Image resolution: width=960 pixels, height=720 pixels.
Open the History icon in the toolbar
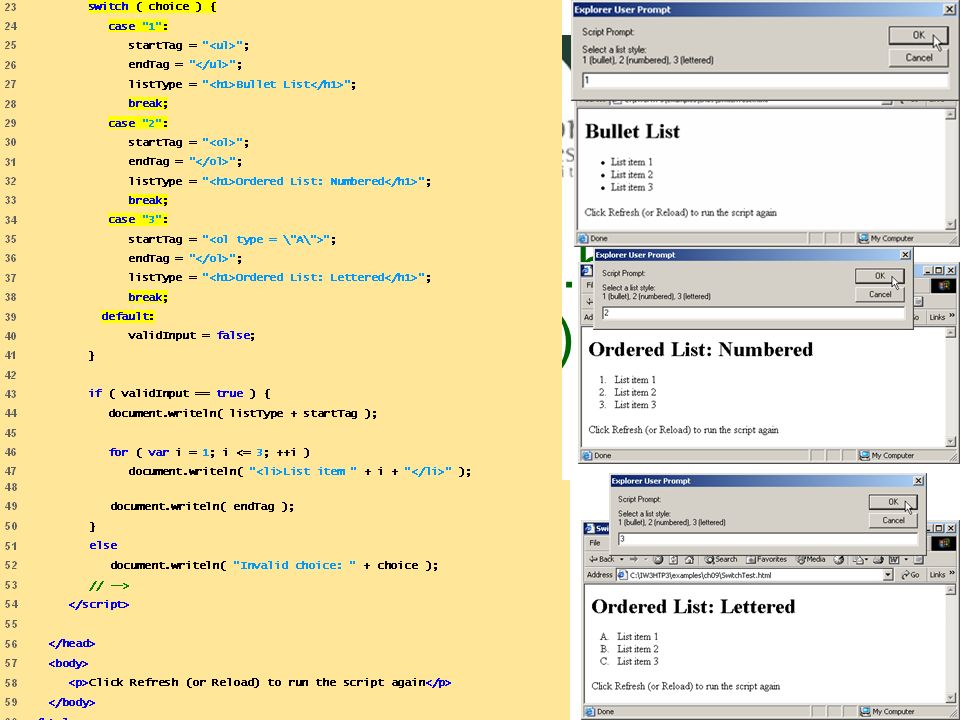coord(838,559)
